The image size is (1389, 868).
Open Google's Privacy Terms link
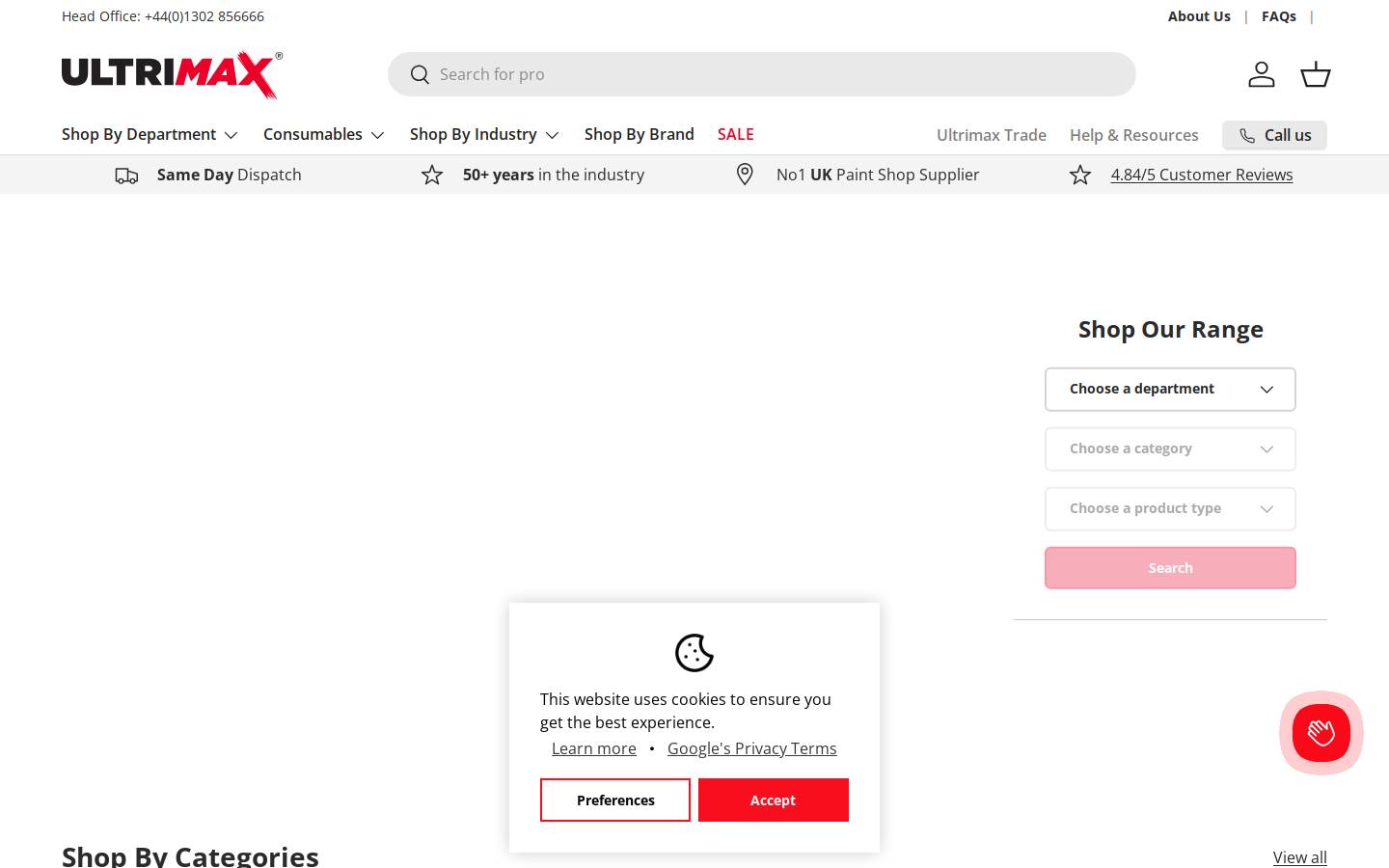pos(752,749)
